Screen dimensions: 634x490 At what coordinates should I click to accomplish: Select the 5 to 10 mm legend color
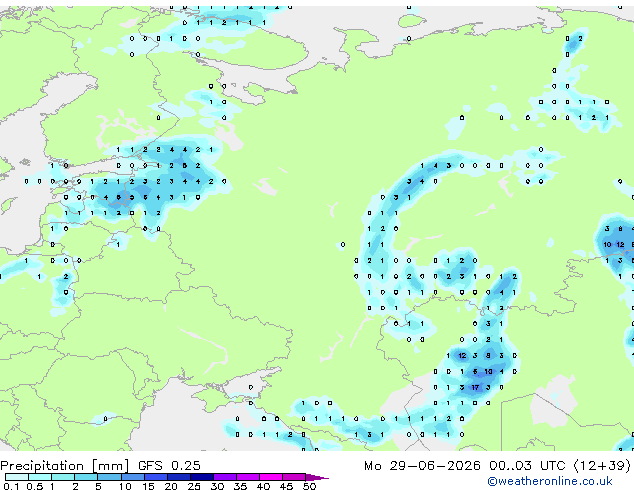point(109,477)
